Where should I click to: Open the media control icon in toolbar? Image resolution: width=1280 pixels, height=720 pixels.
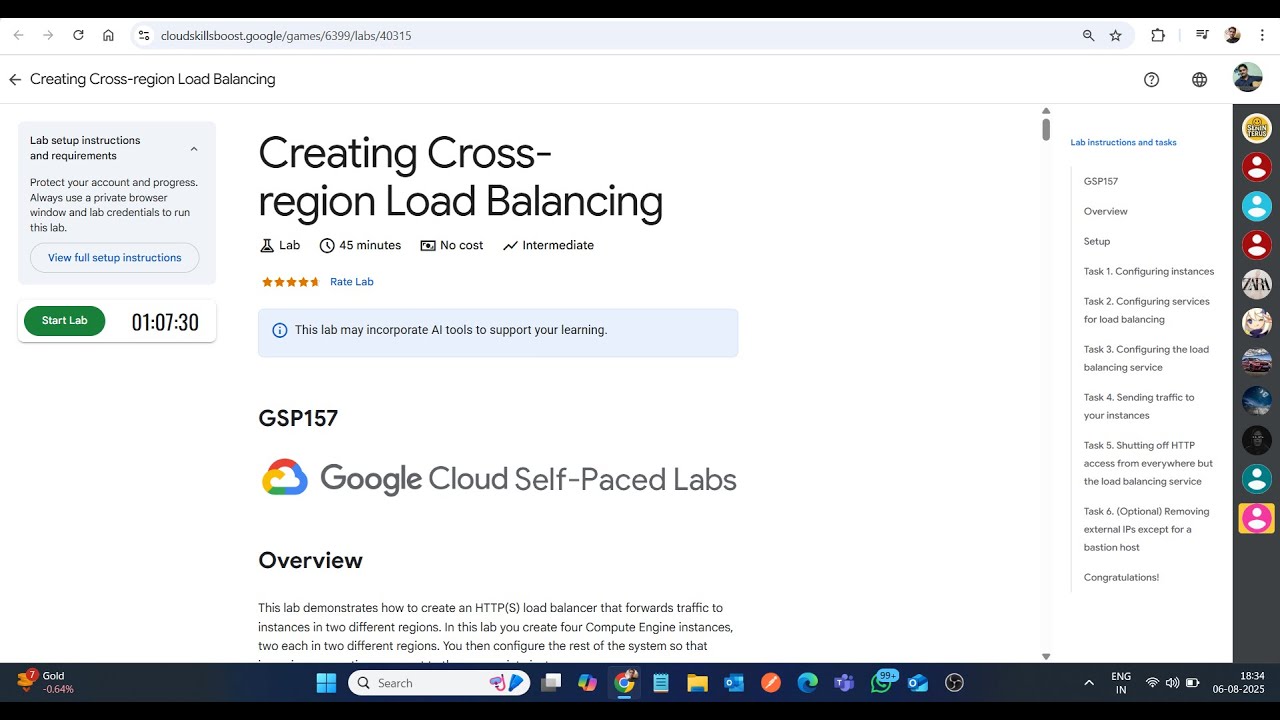pyautogui.click(x=1202, y=35)
